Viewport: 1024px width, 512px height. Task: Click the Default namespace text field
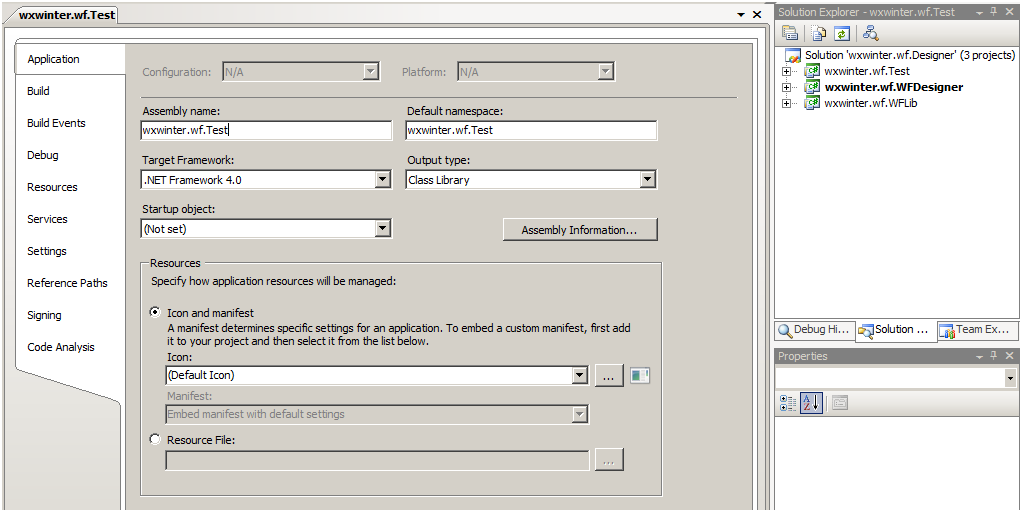[x=531, y=130]
